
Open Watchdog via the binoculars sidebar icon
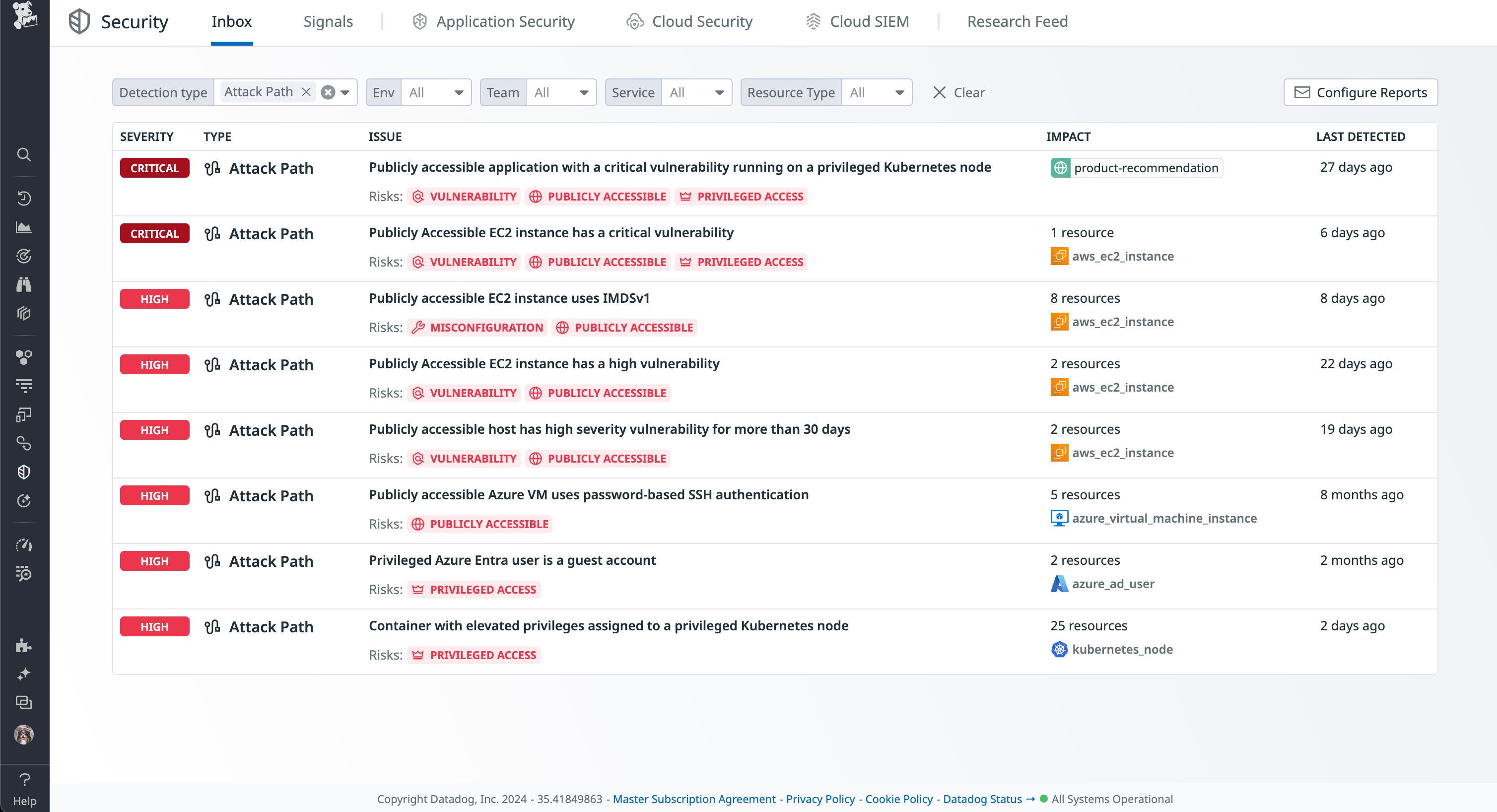point(24,284)
